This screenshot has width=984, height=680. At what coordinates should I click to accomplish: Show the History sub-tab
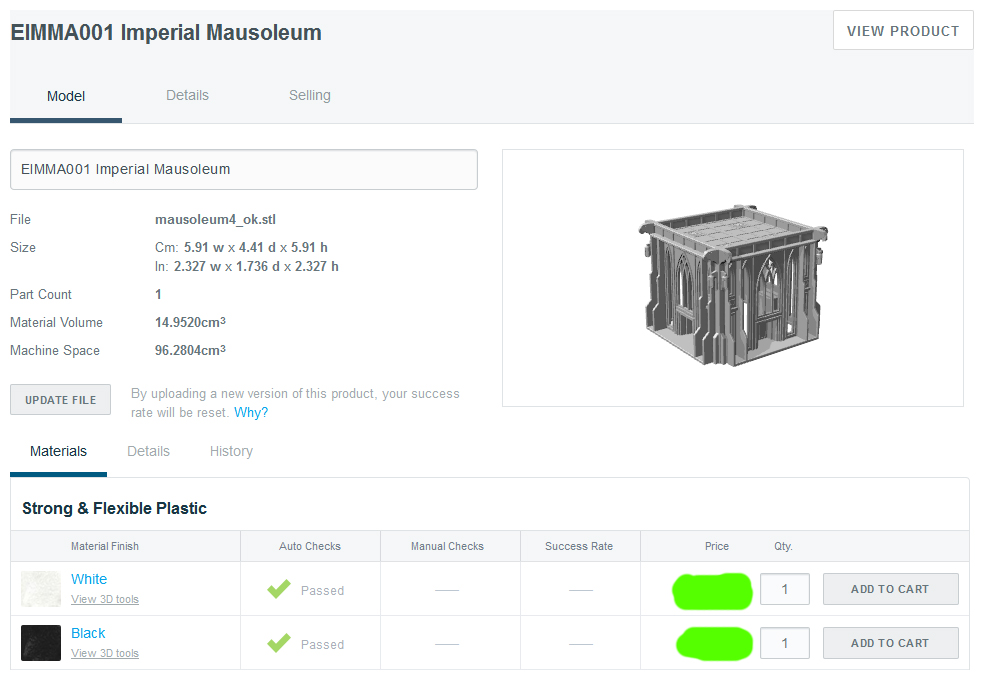[231, 451]
